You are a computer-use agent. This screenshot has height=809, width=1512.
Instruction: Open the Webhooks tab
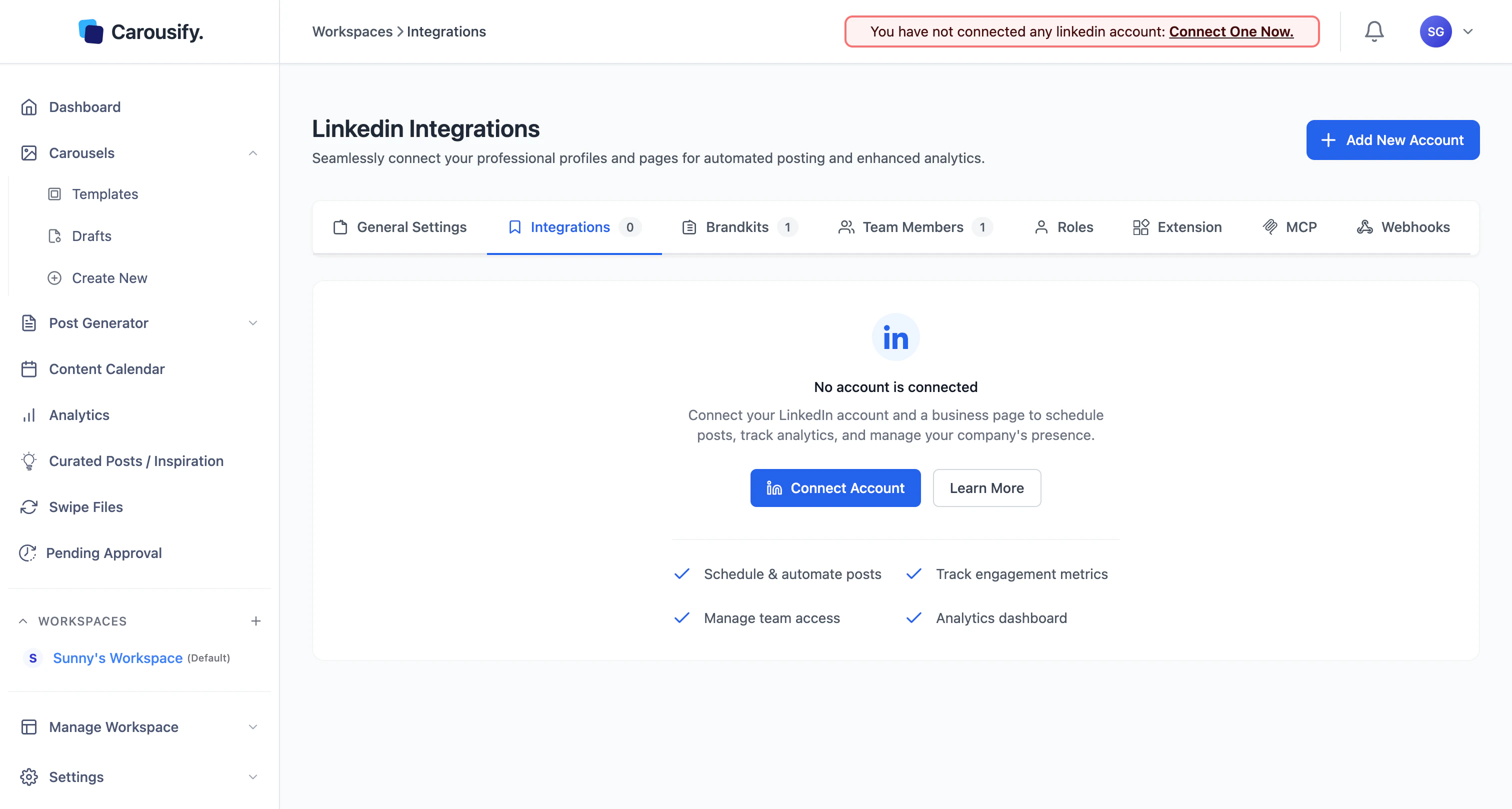(1403, 227)
